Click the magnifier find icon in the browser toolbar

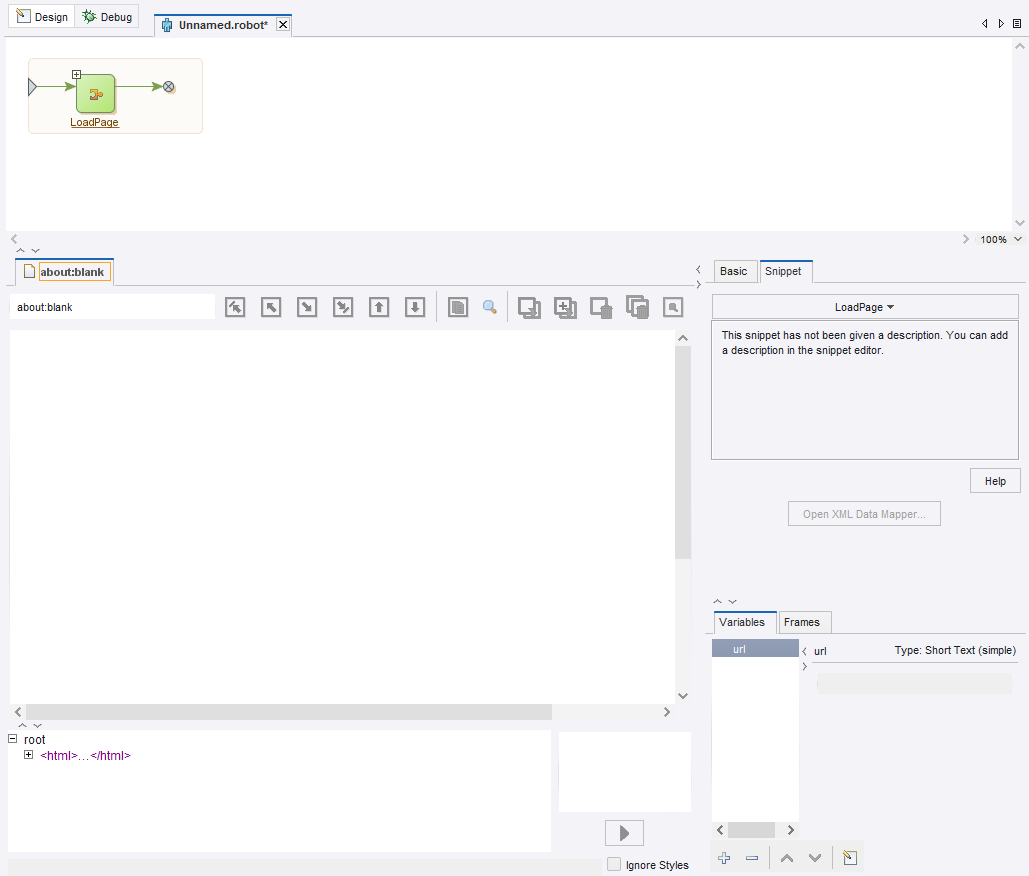pyautogui.click(x=489, y=307)
